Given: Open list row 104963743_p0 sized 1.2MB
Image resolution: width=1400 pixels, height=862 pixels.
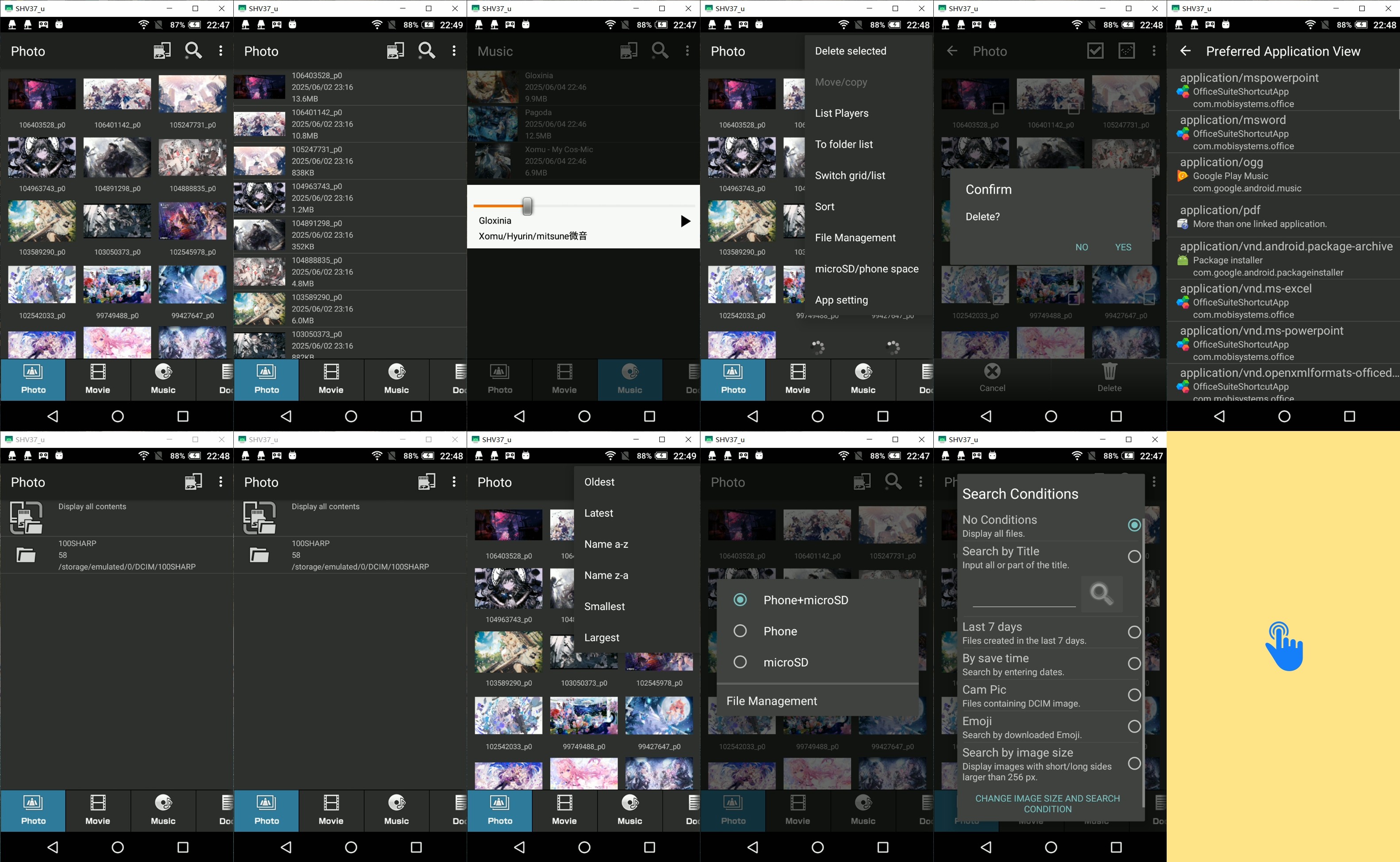Looking at the screenshot, I should click(x=350, y=198).
